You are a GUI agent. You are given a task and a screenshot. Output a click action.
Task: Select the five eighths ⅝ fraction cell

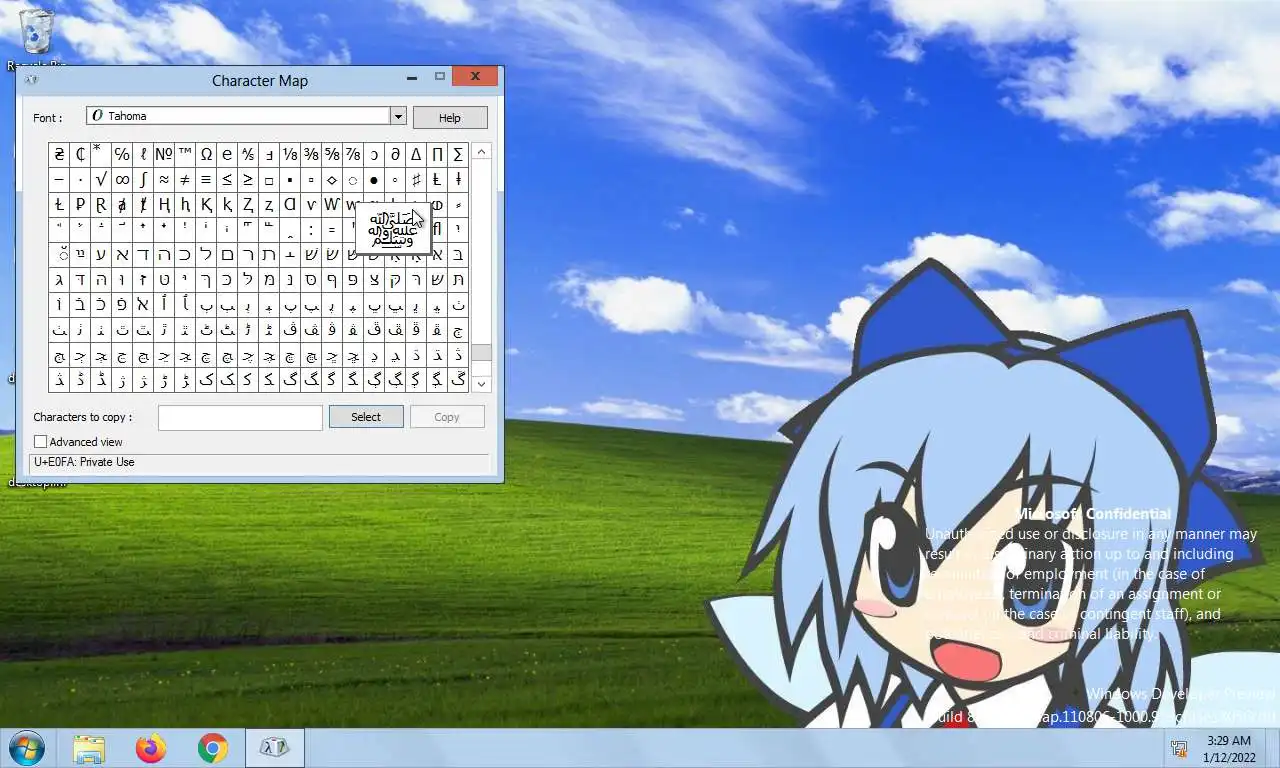[x=332, y=154]
